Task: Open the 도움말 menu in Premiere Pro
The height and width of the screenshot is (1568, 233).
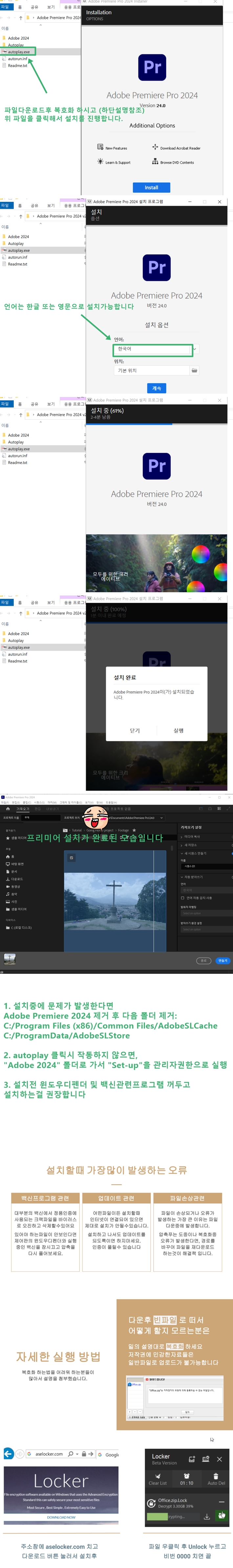Action: [x=111, y=802]
